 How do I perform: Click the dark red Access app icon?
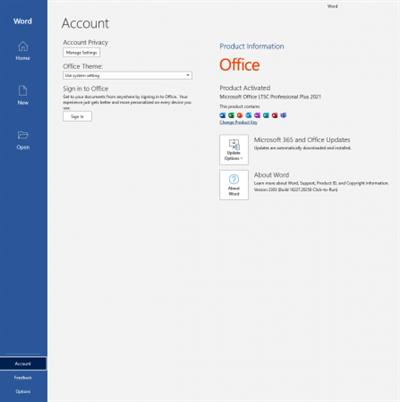(274, 115)
